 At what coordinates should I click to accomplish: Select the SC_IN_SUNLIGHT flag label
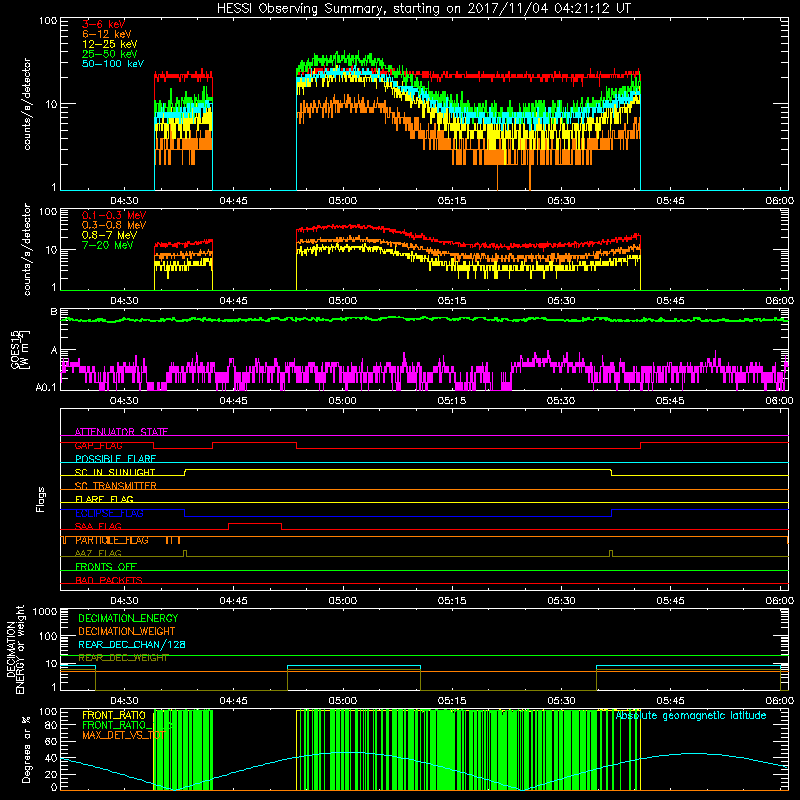tap(115, 472)
